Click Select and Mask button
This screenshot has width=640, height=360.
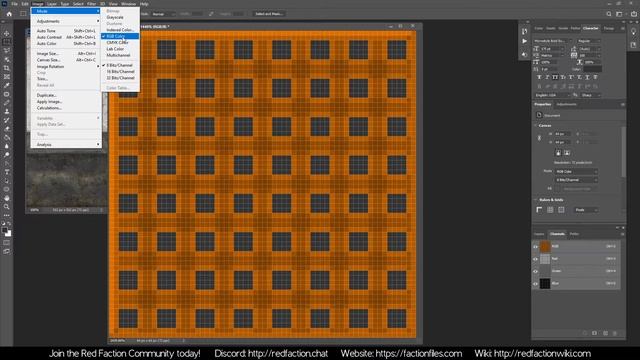coord(269,14)
